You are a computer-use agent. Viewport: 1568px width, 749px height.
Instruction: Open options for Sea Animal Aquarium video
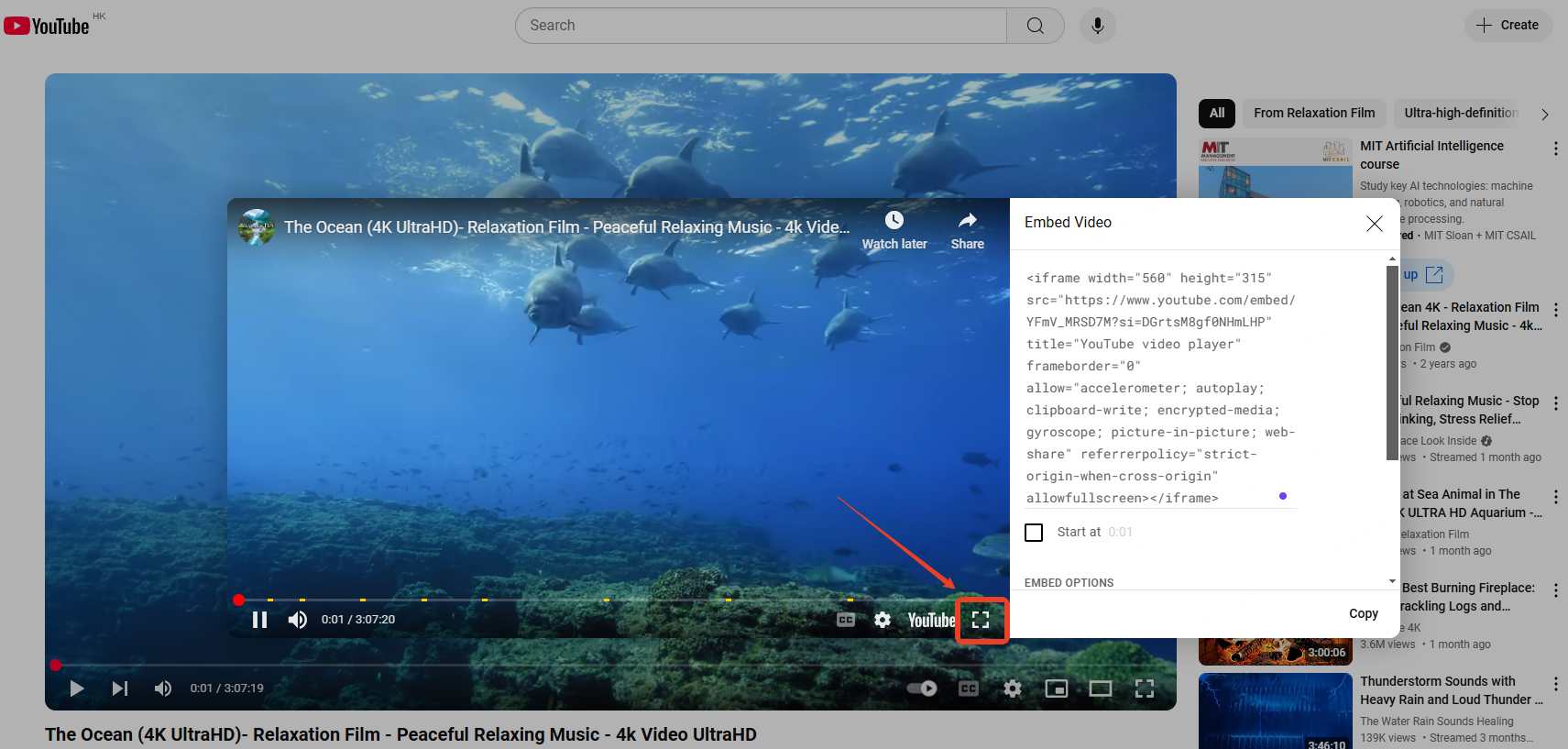(1555, 497)
